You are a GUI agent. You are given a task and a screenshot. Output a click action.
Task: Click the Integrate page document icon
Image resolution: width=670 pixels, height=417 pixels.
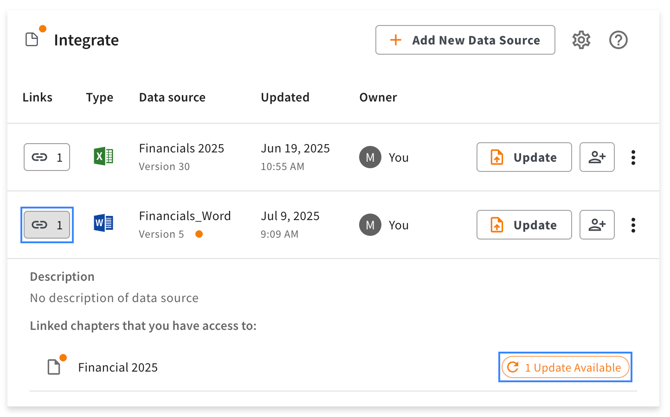[32, 40]
